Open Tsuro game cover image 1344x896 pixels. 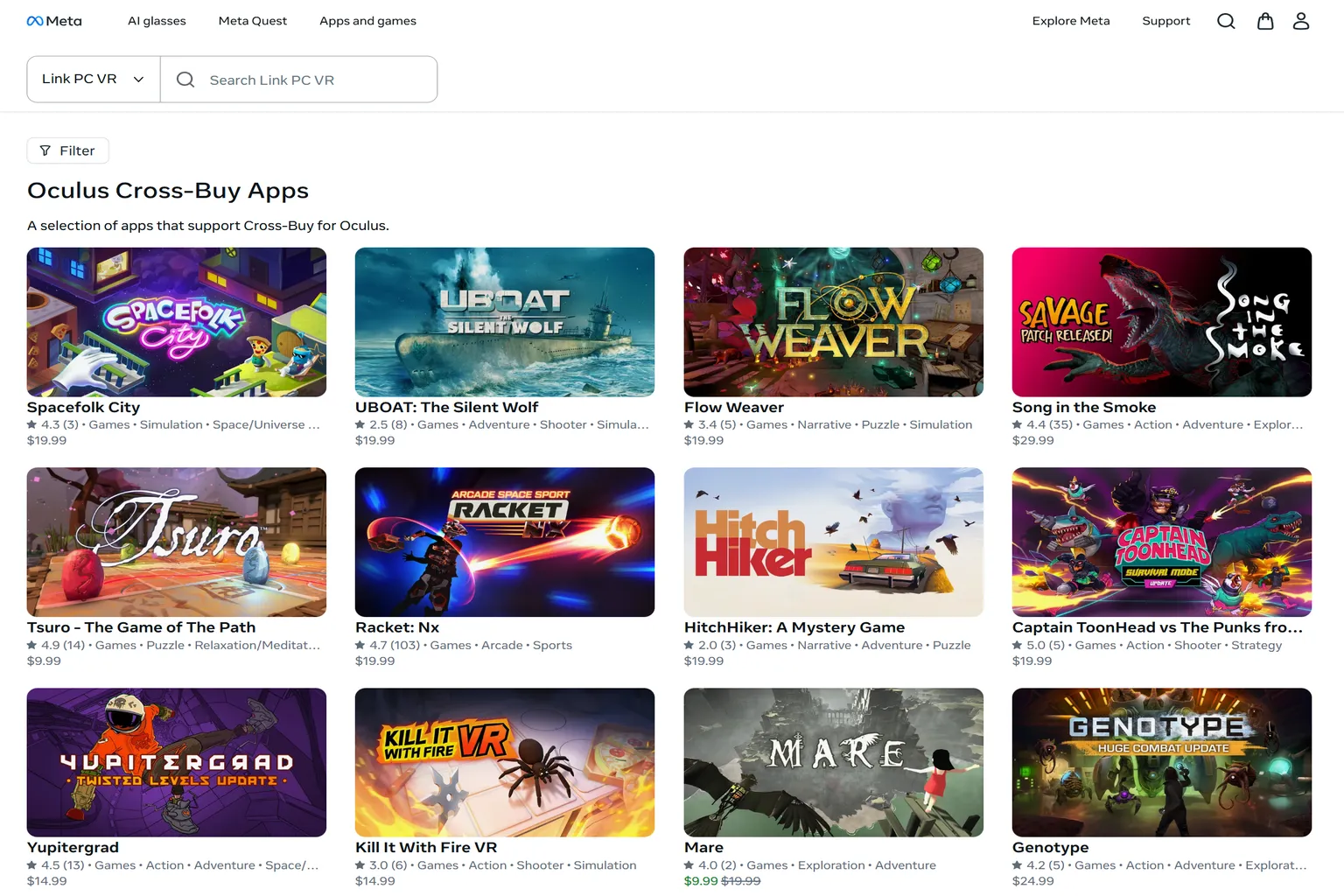177,542
